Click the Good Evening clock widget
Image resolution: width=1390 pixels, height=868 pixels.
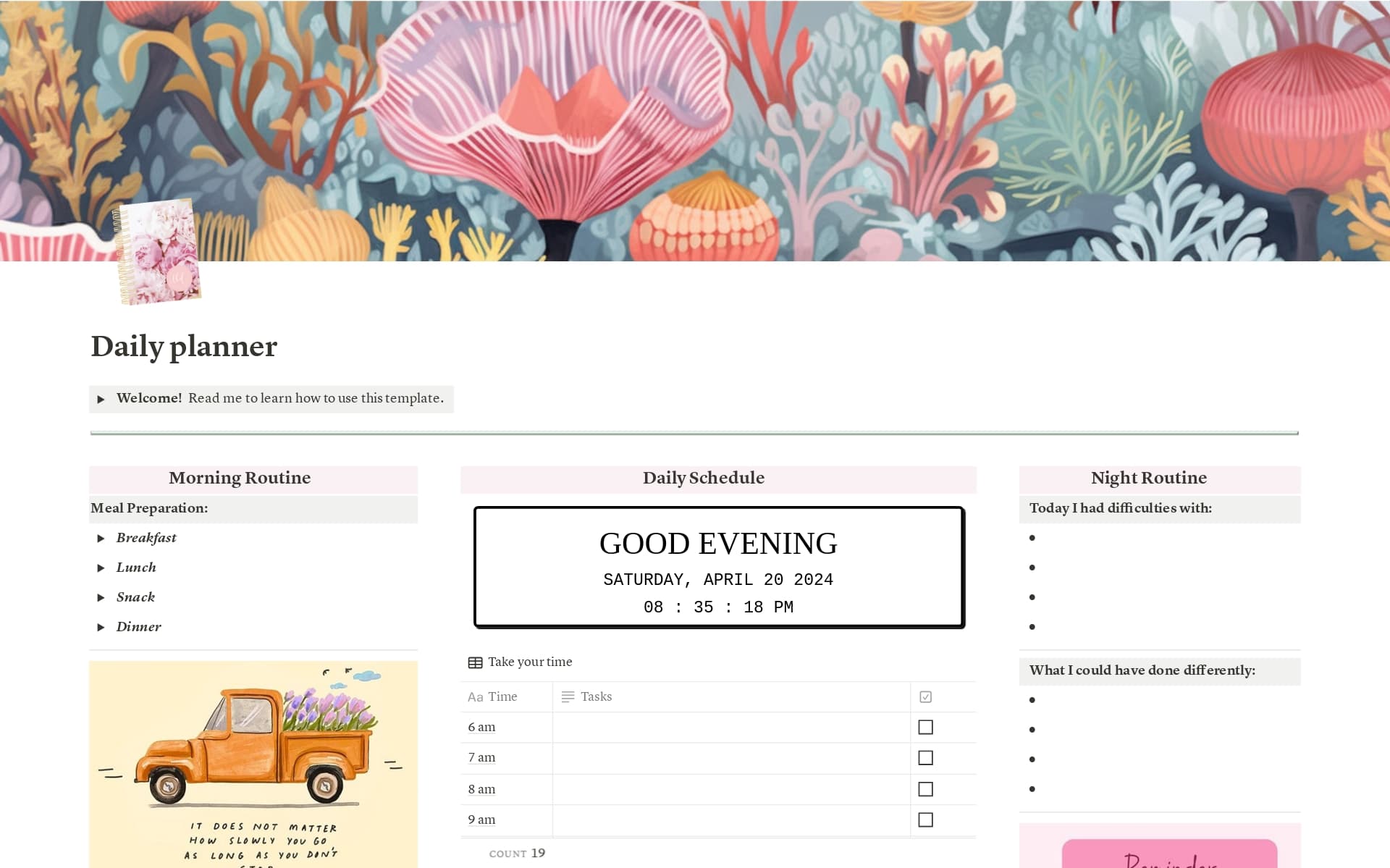coord(719,568)
